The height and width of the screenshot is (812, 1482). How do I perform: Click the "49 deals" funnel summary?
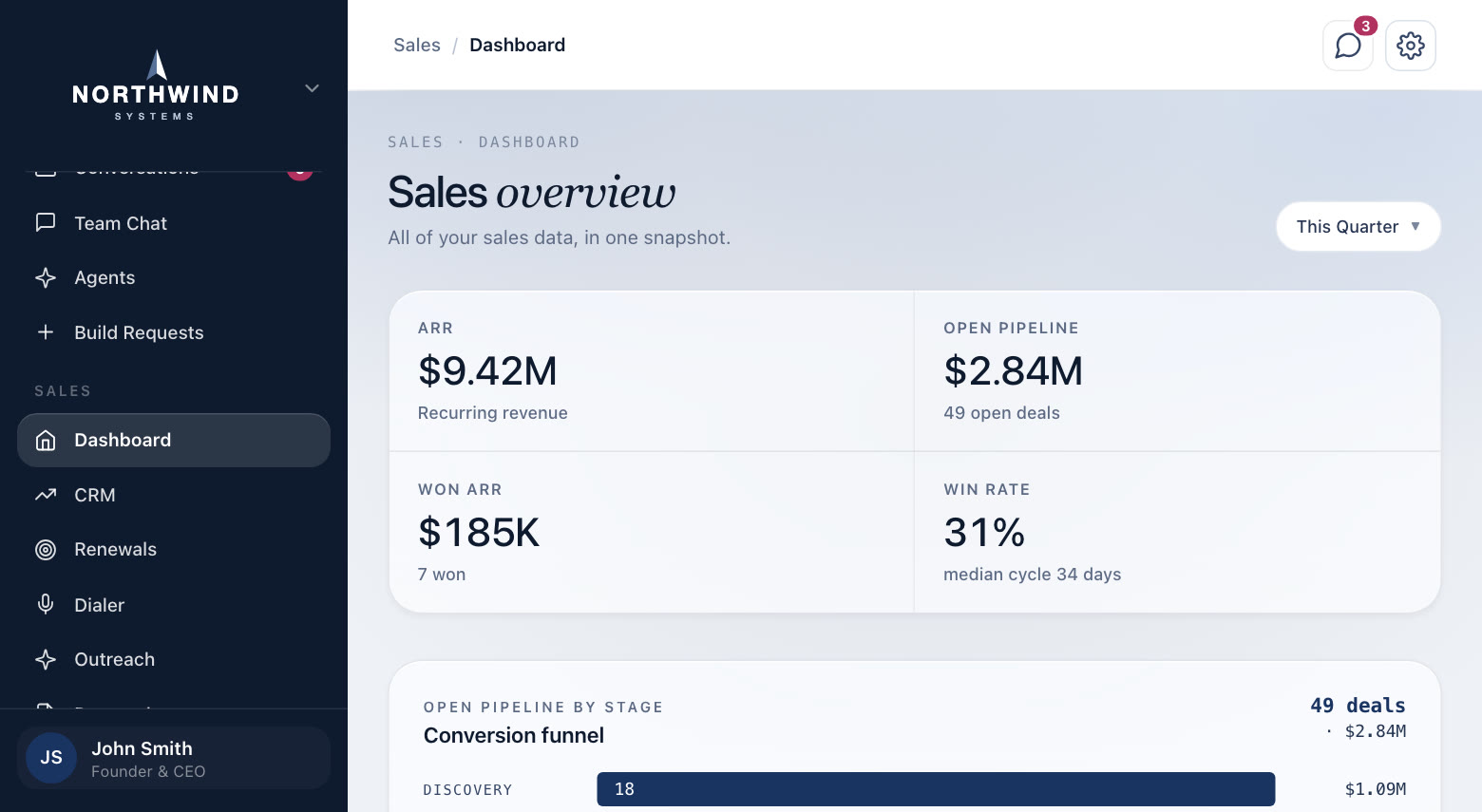click(x=1358, y=706)
